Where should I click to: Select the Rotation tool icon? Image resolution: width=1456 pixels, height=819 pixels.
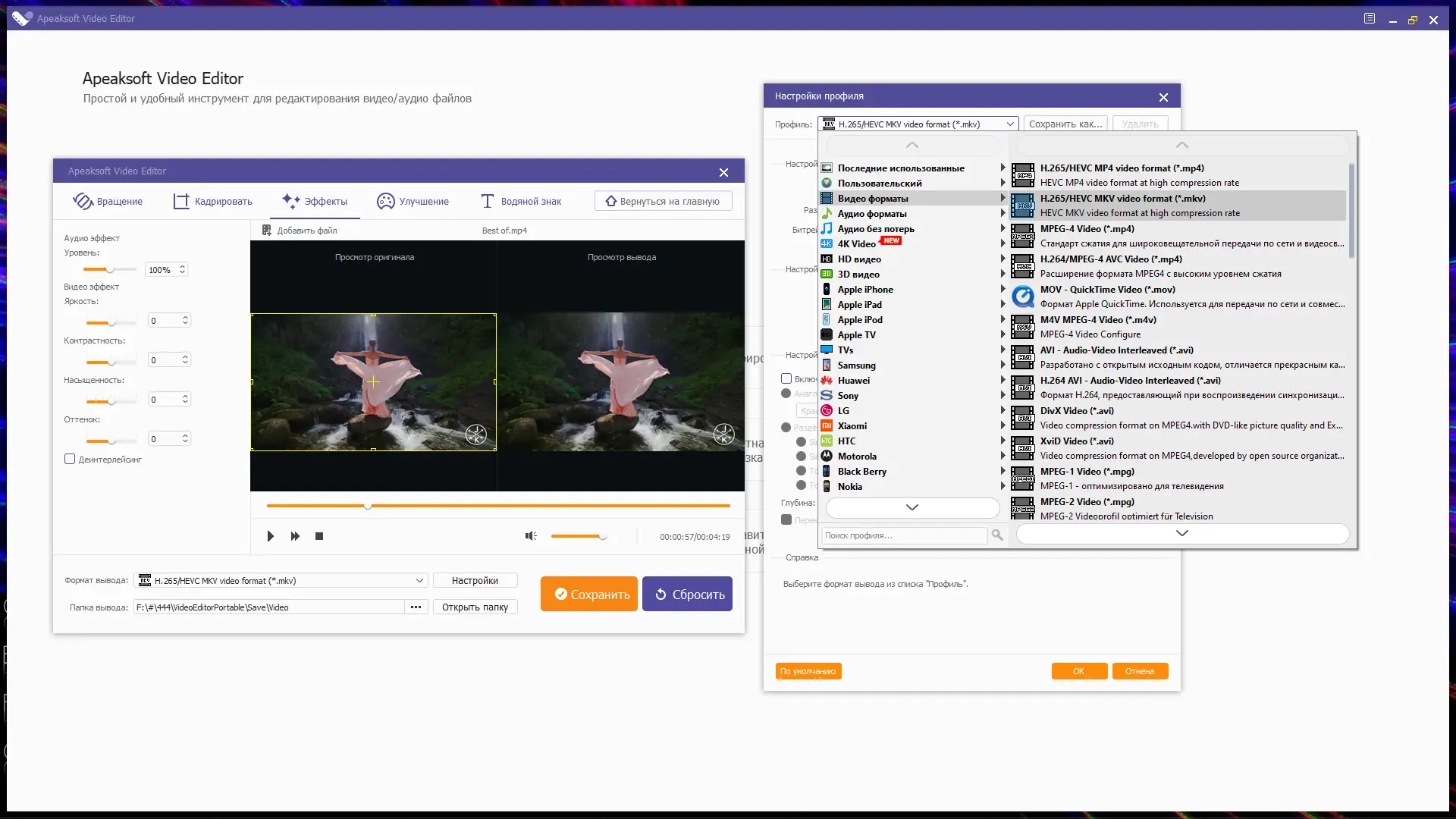[83, 201]
